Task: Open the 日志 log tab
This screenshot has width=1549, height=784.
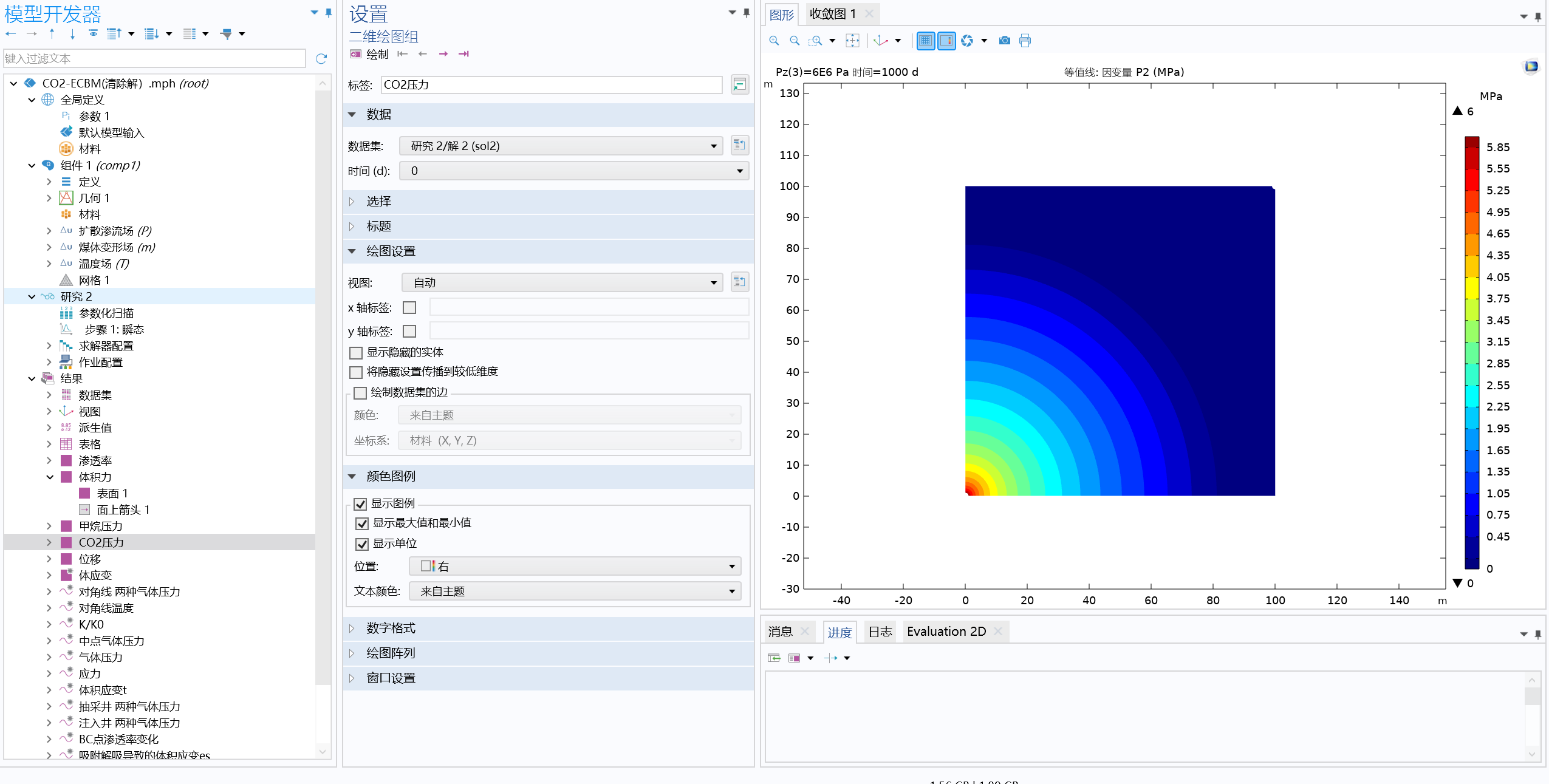Action: click(880, 632)
